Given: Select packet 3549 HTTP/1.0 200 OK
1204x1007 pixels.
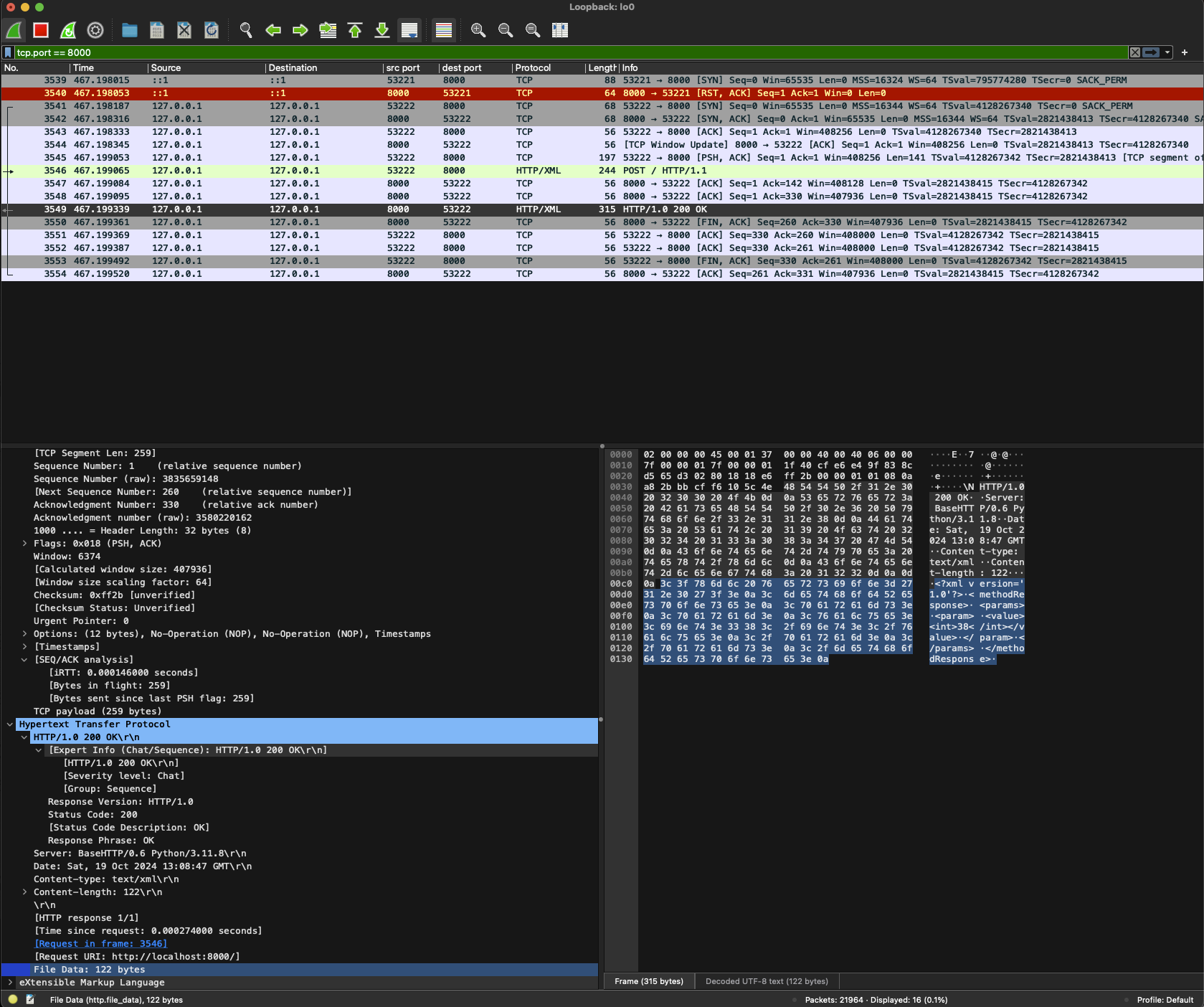Looking at the screenshot, I should coord(602,209).
